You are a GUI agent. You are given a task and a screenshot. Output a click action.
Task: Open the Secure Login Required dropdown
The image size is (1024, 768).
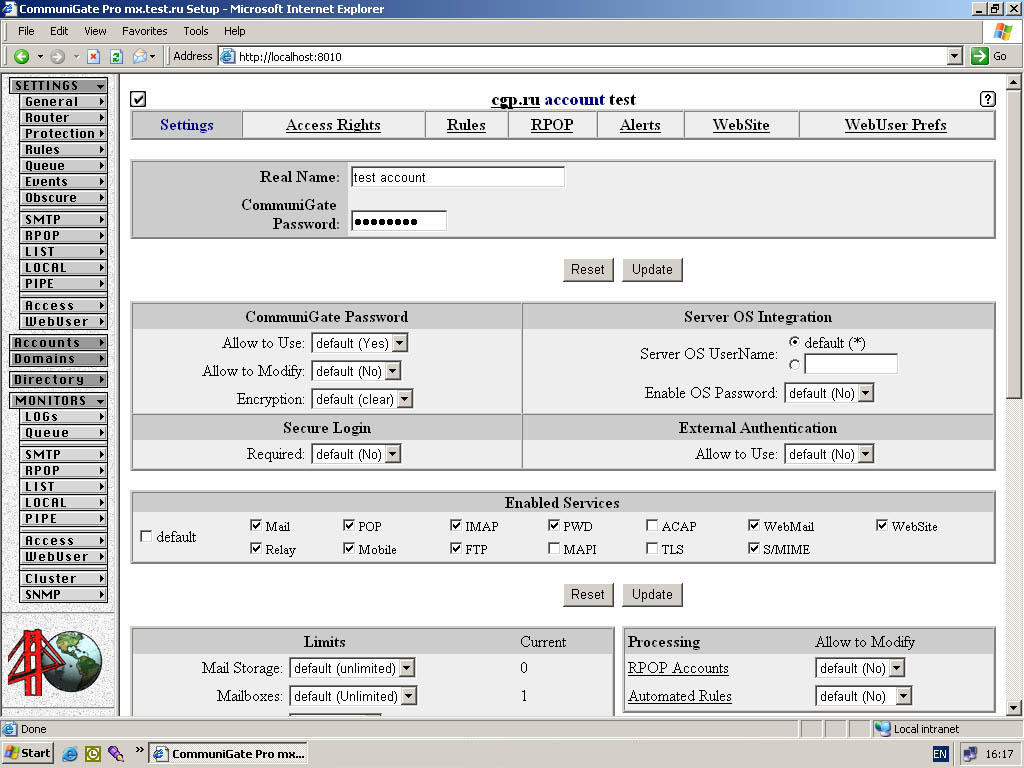[356, 454]
